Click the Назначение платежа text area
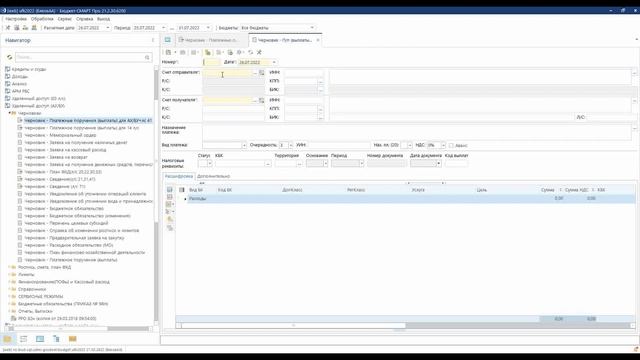Viewport: 640px width, 360px height. pyautogui.click(x=417, y=132)
